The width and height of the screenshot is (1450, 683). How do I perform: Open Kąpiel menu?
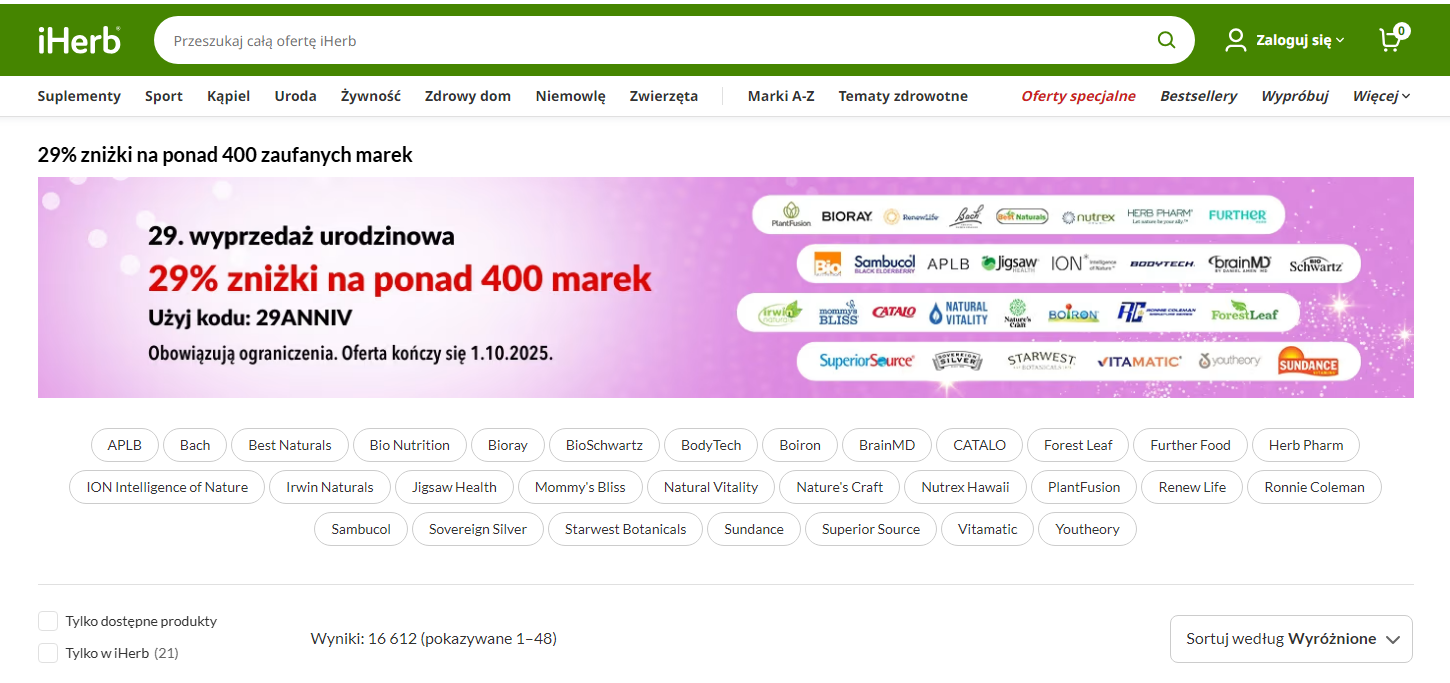[229, 96]
